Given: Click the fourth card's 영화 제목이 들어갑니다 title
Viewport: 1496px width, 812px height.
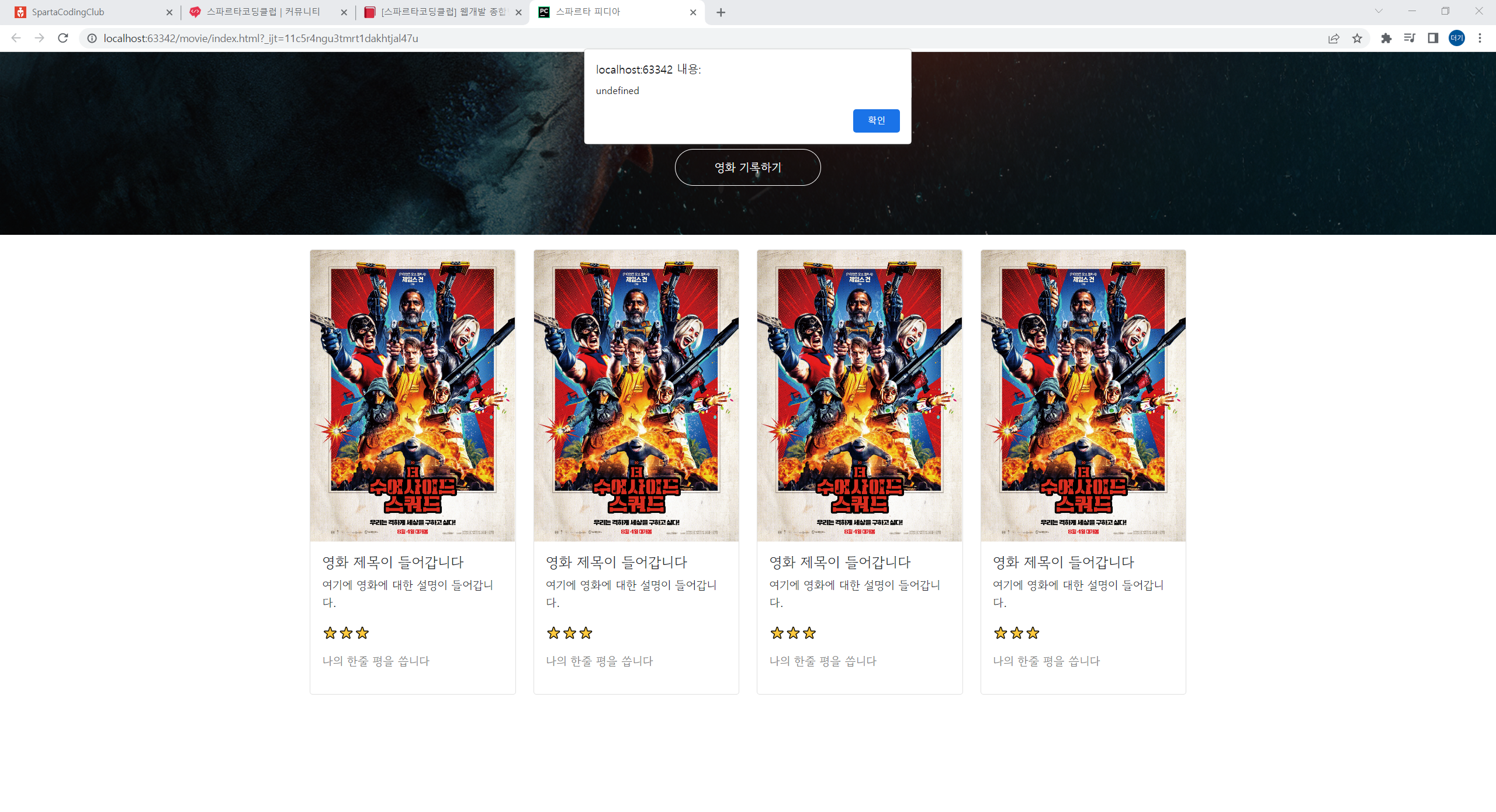Looking at the screenshot, I should pyautogui.click(x=1064, y=562).
